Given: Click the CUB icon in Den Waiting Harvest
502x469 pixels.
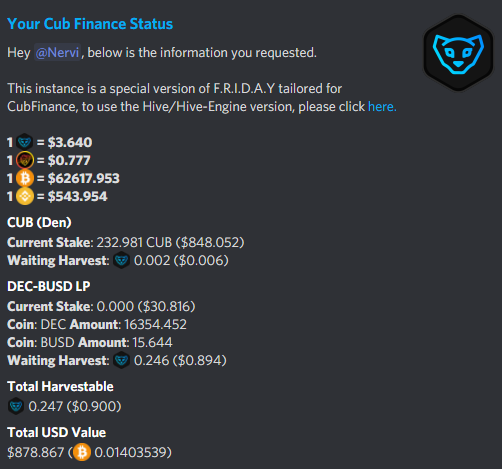Looking at the screenshot, I should 121,260.
